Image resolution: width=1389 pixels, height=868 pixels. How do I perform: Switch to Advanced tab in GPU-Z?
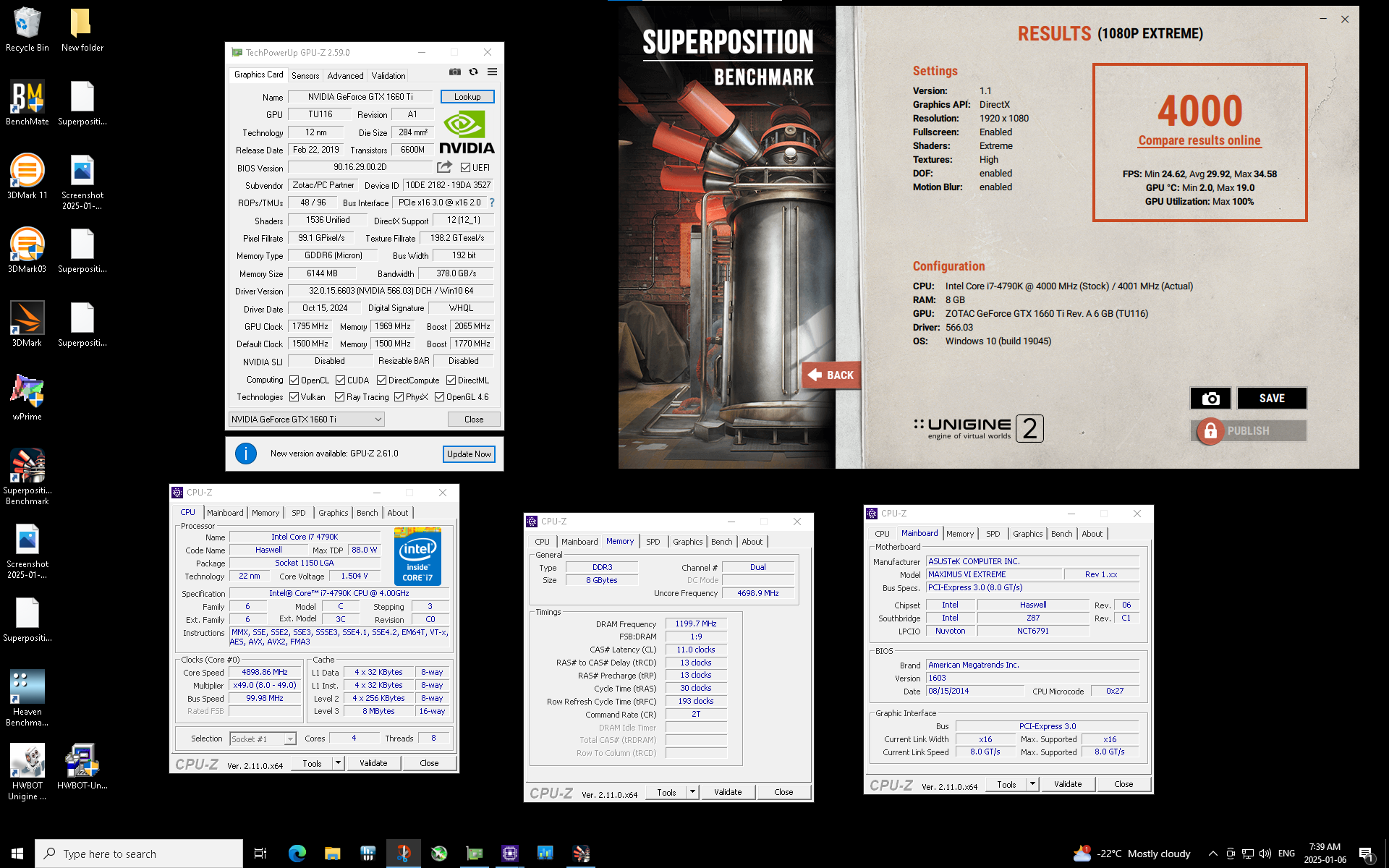345,75
